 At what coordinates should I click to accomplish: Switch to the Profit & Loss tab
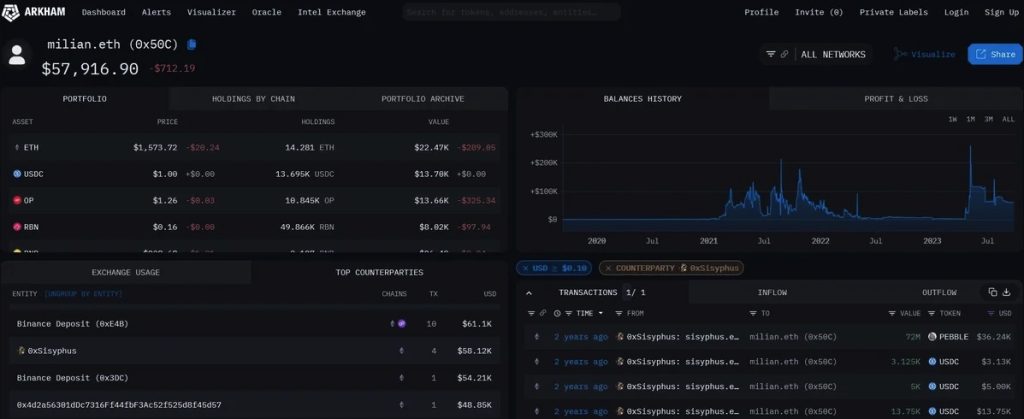(896, 99)
